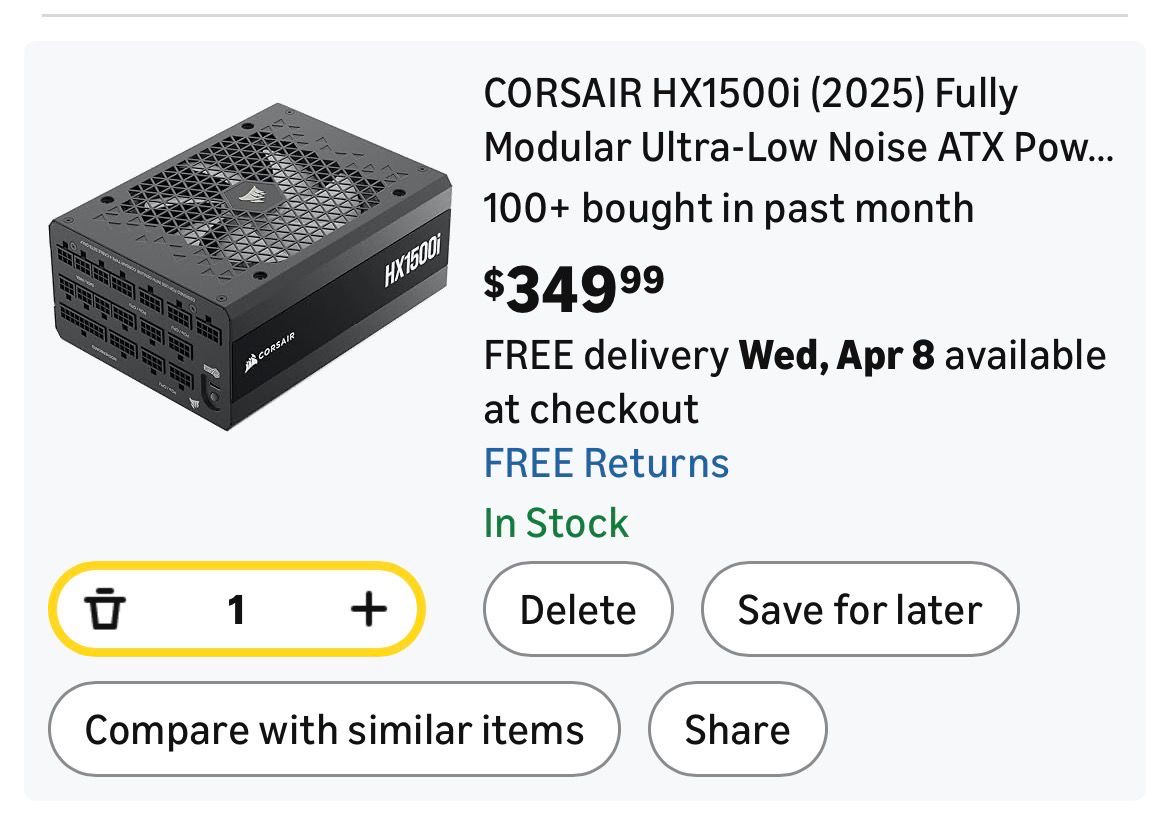Click the trash can icon in quantity stepper
The image size is (1170, 838).
tap(105, 608)
